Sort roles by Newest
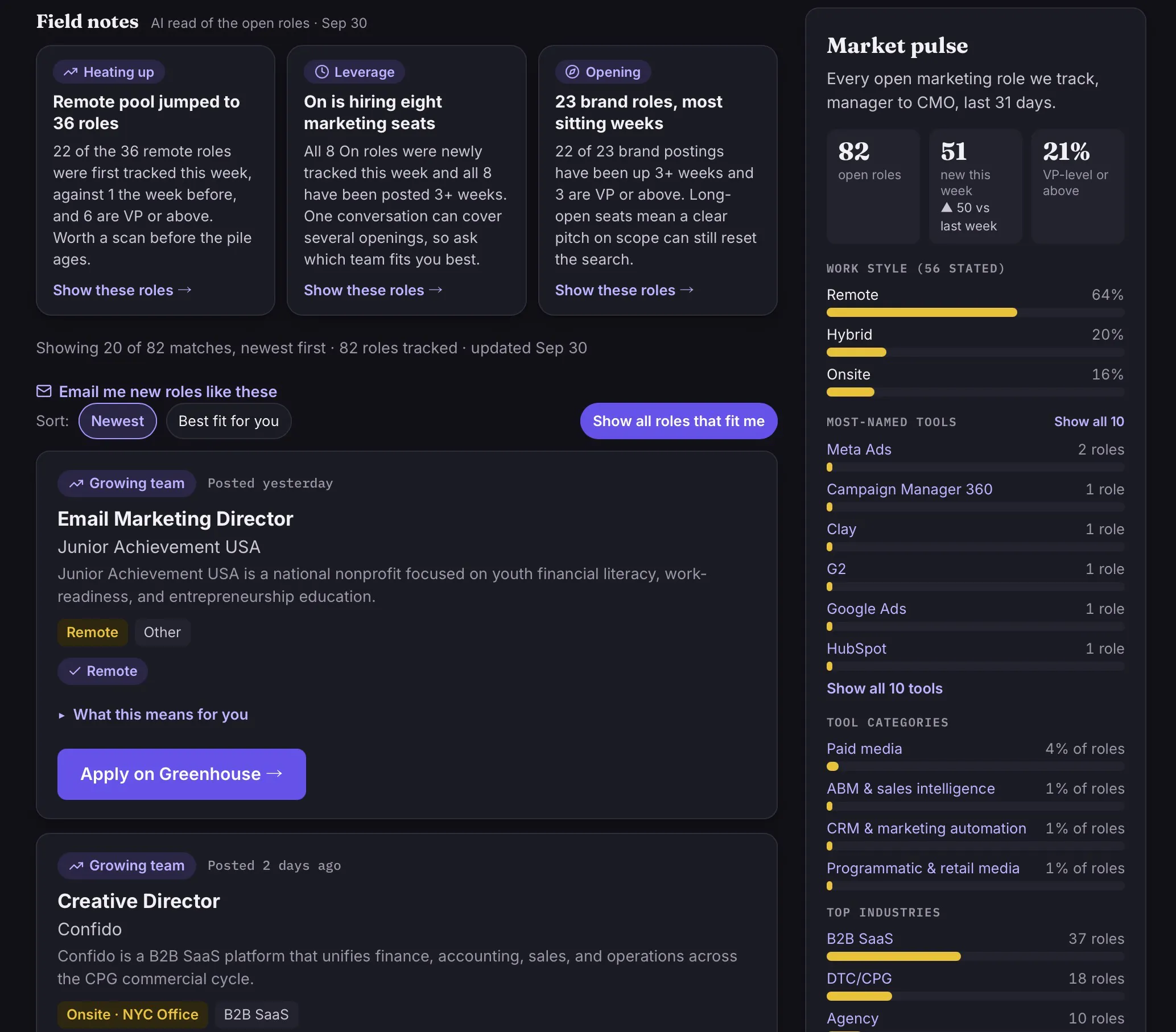Screen dimensions: 1176x1032 coord(117,421)
